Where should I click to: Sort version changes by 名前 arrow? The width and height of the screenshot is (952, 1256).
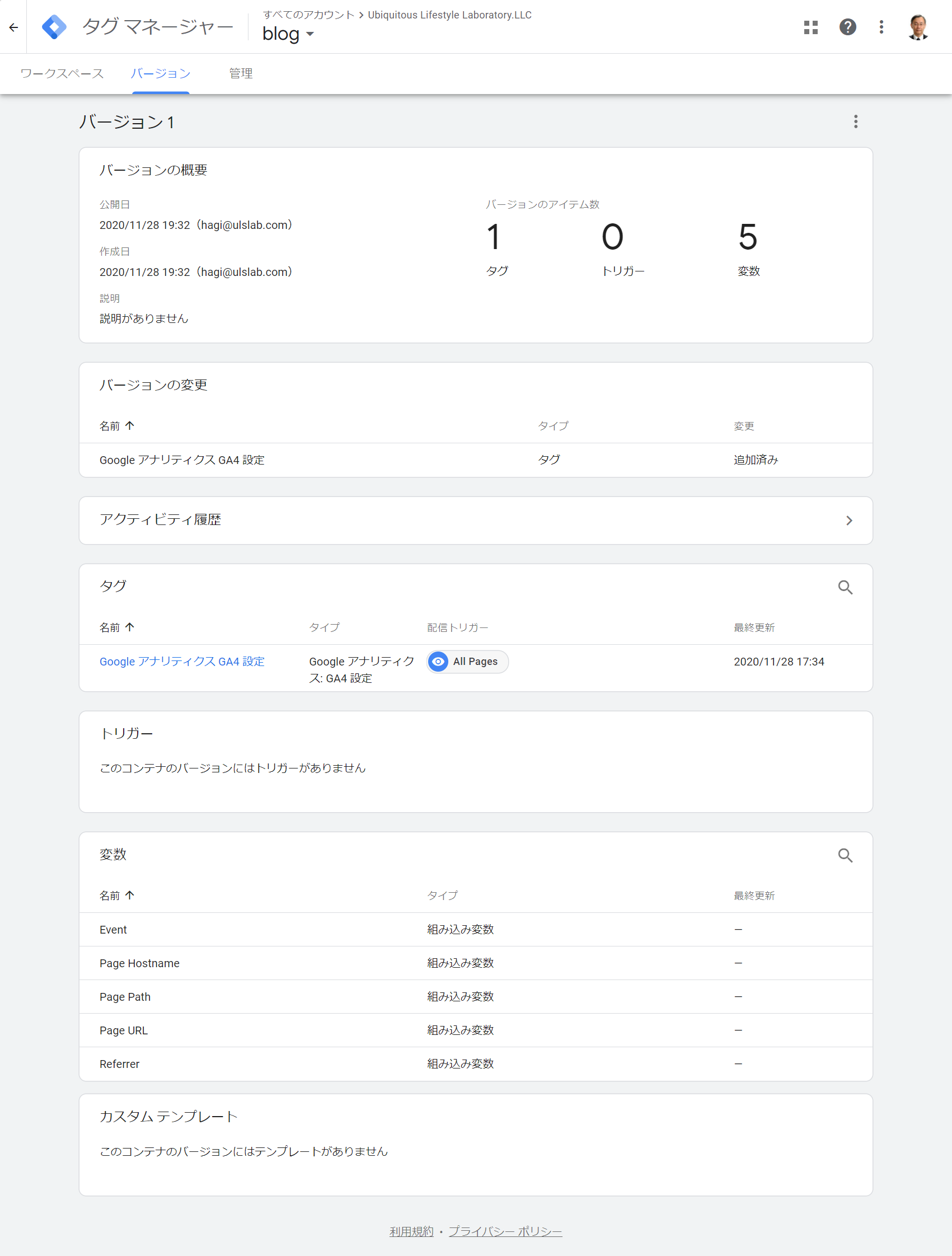130,425
